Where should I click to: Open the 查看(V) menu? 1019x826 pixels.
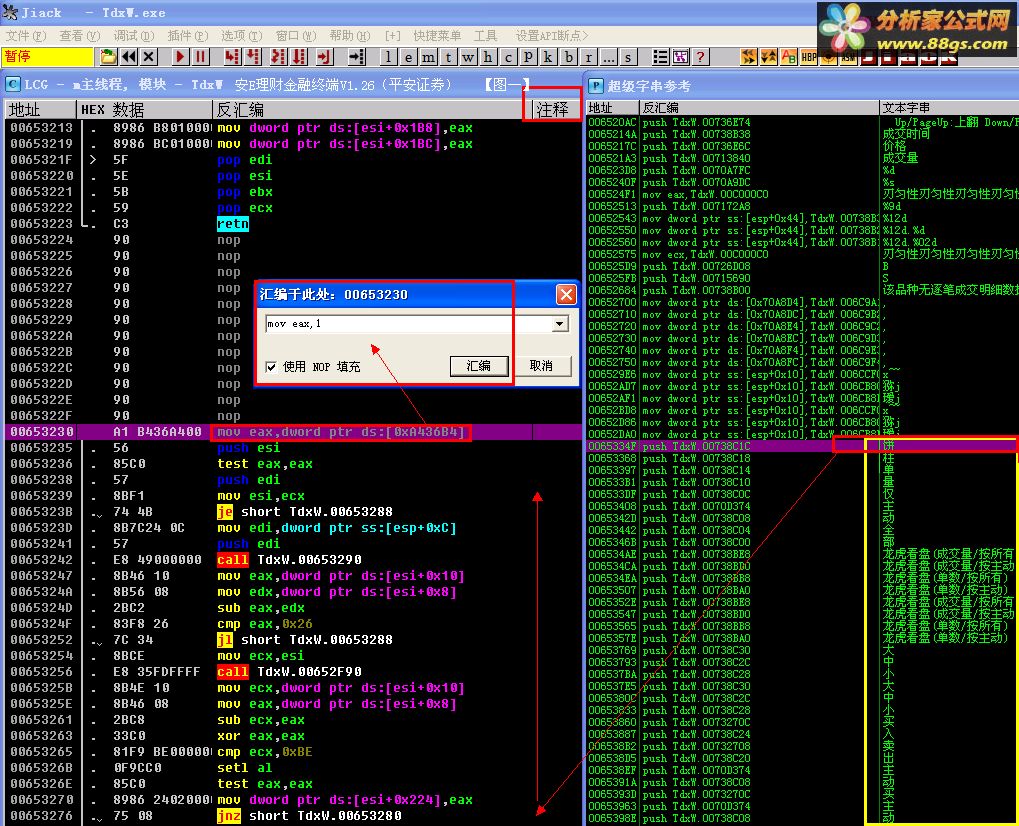pos(79,36)
